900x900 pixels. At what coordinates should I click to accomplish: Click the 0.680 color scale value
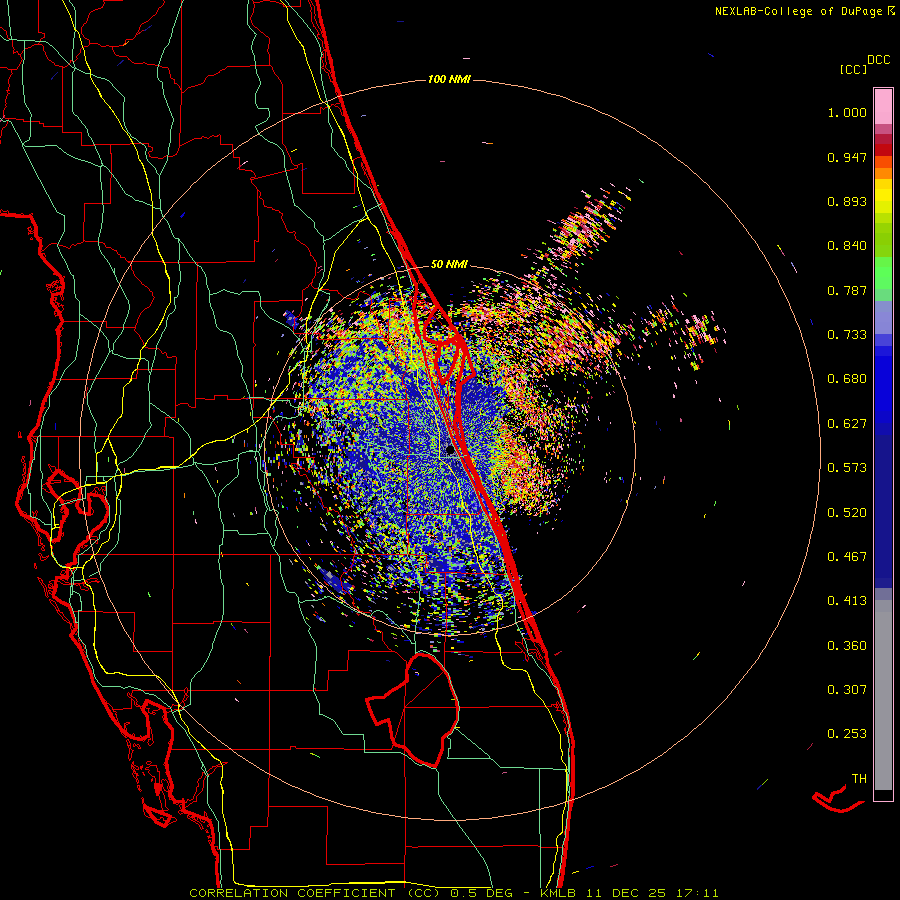tap(847, 379)
